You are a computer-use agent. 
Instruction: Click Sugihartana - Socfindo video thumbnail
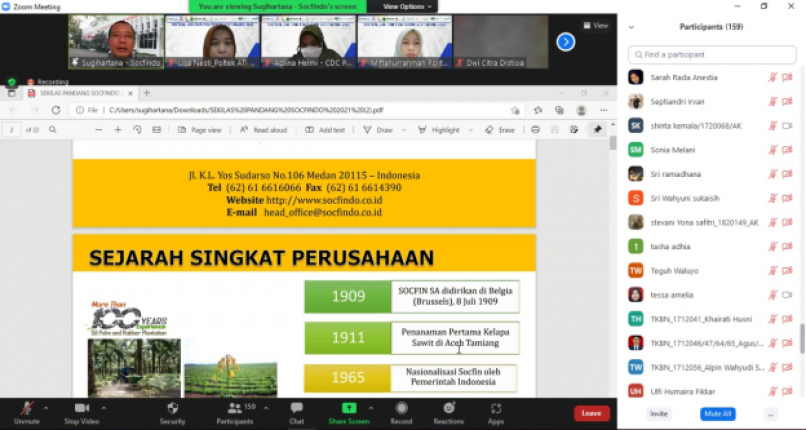tap(117, 42)
